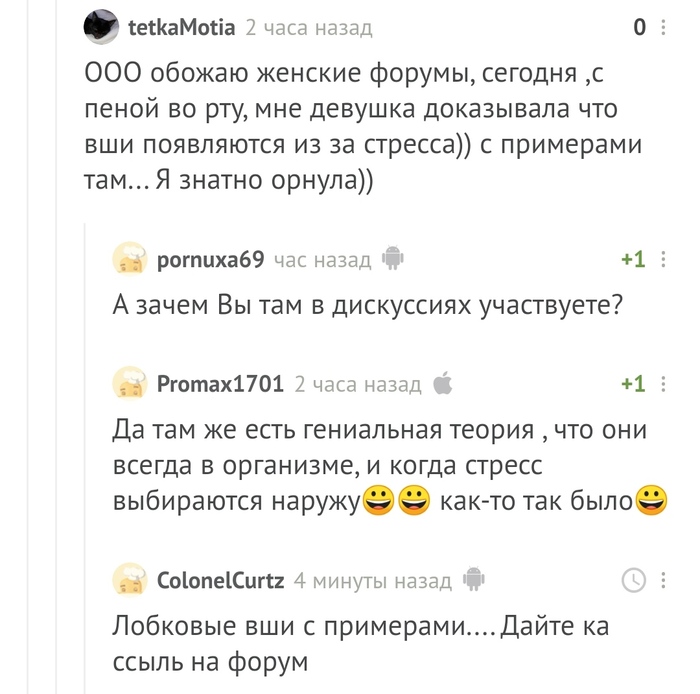Expand the three-dot menu on pornuxa69's reply
This screenshot has height=694, width=700.
(662, 260)
